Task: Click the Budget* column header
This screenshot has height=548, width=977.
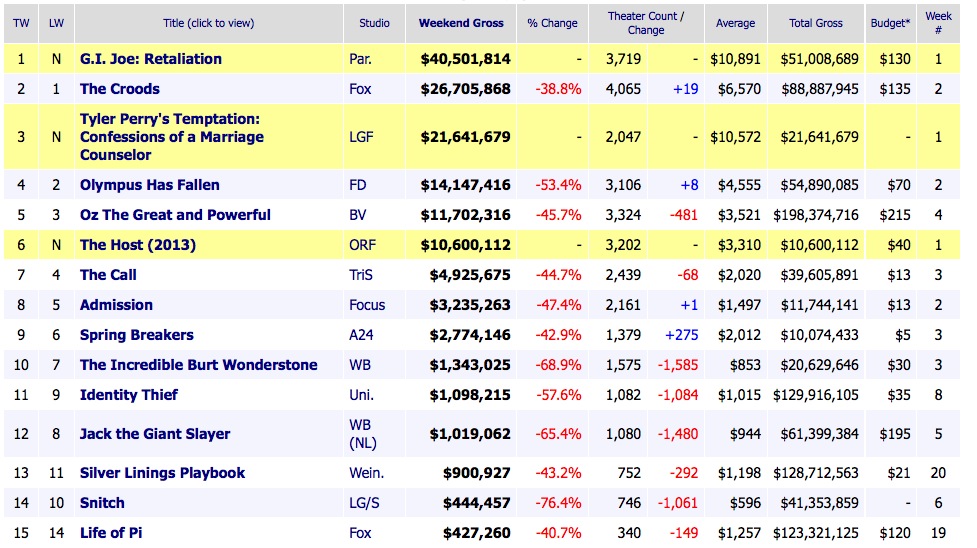Action: (x=888, y=23)
